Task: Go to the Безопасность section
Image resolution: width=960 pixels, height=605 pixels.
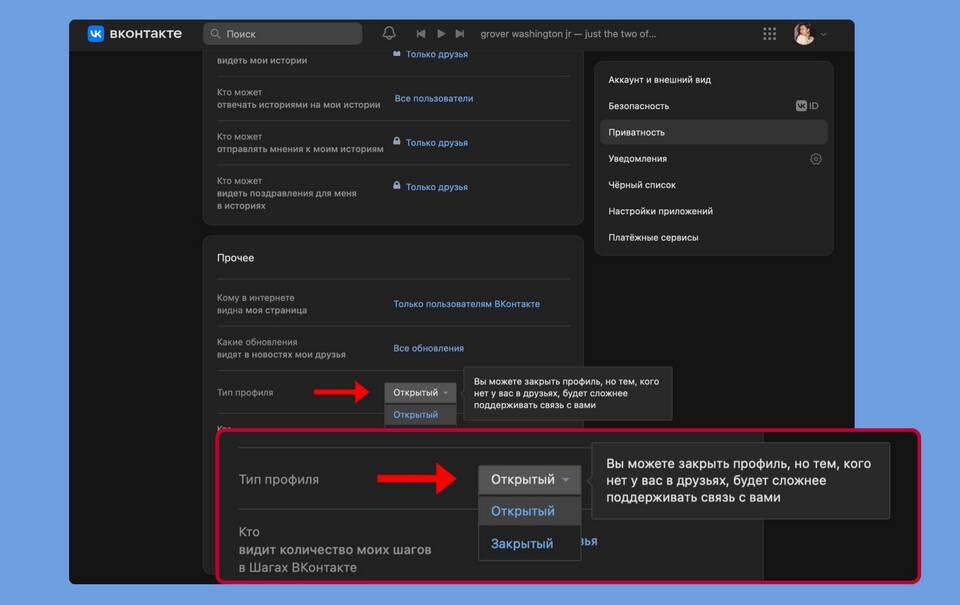Action: tap(639, 106)
